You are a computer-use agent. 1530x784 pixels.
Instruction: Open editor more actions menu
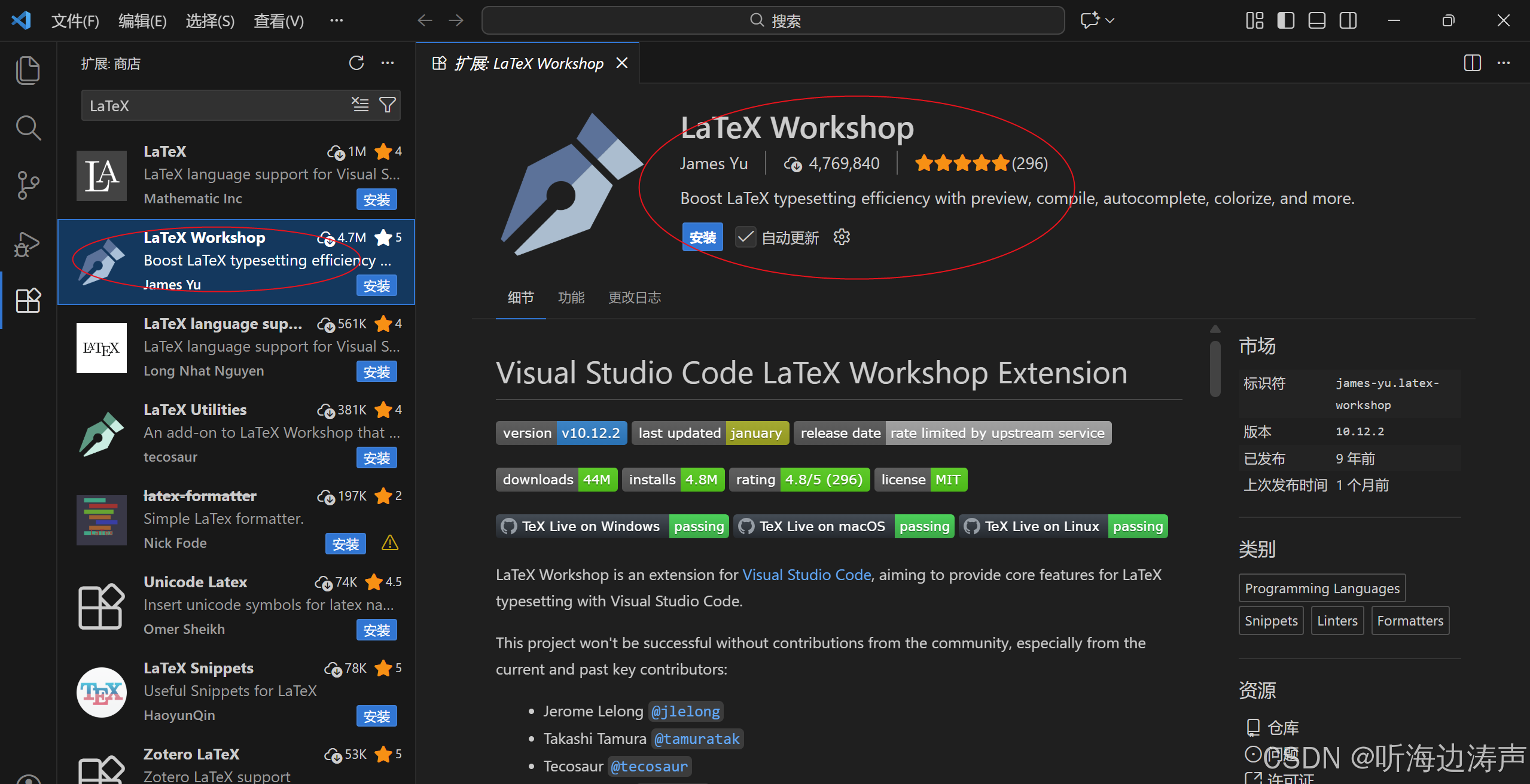tap(1504, 63)
